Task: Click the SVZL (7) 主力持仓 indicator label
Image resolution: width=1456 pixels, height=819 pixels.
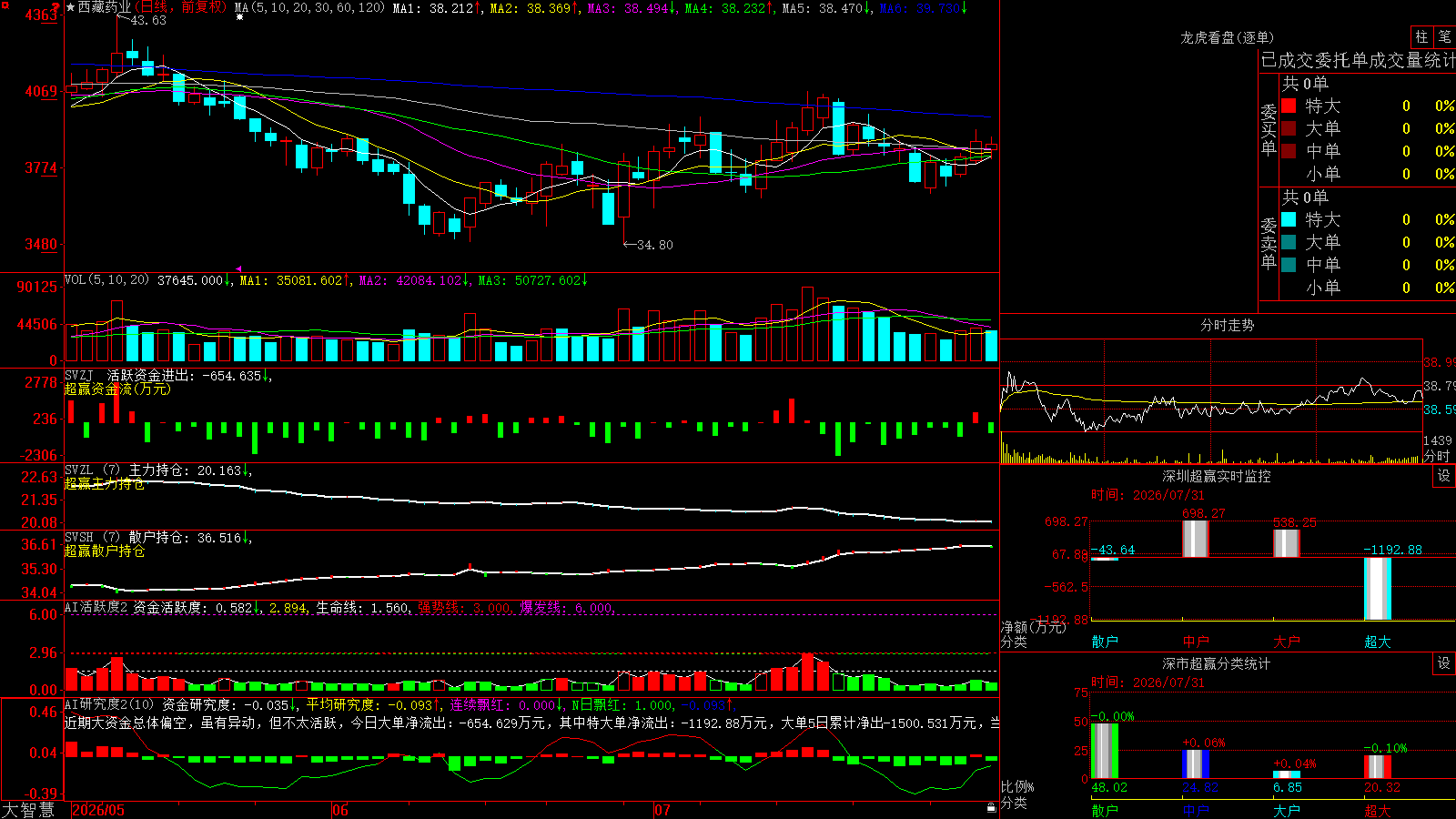Action: tap(127, 470)
